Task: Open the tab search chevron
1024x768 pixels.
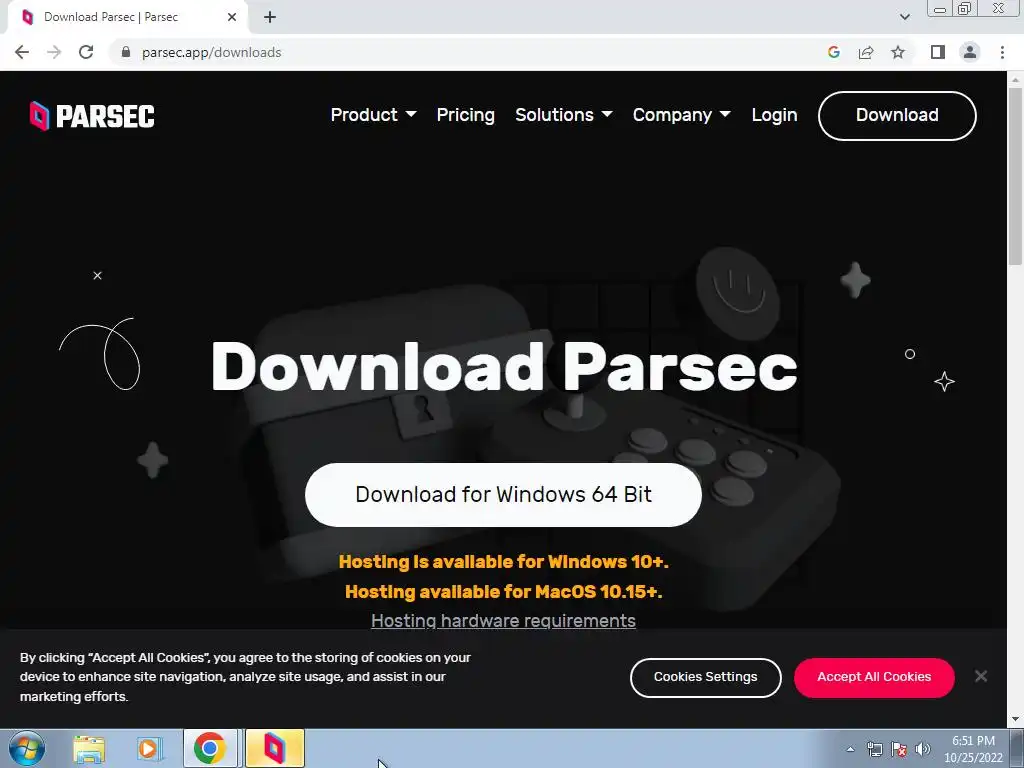Action: (904, 17)
